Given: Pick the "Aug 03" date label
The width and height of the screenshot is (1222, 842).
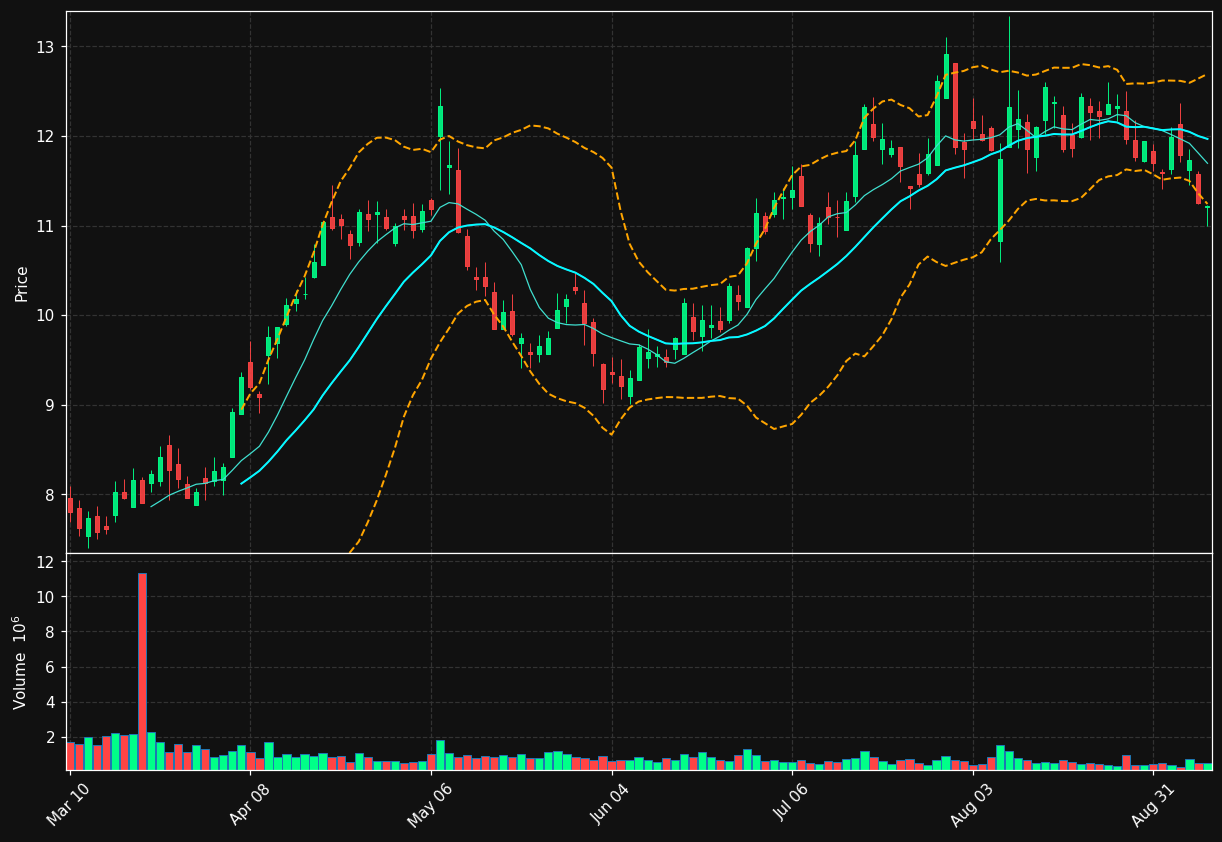Looking at the screenshot, I should (971, 805).
